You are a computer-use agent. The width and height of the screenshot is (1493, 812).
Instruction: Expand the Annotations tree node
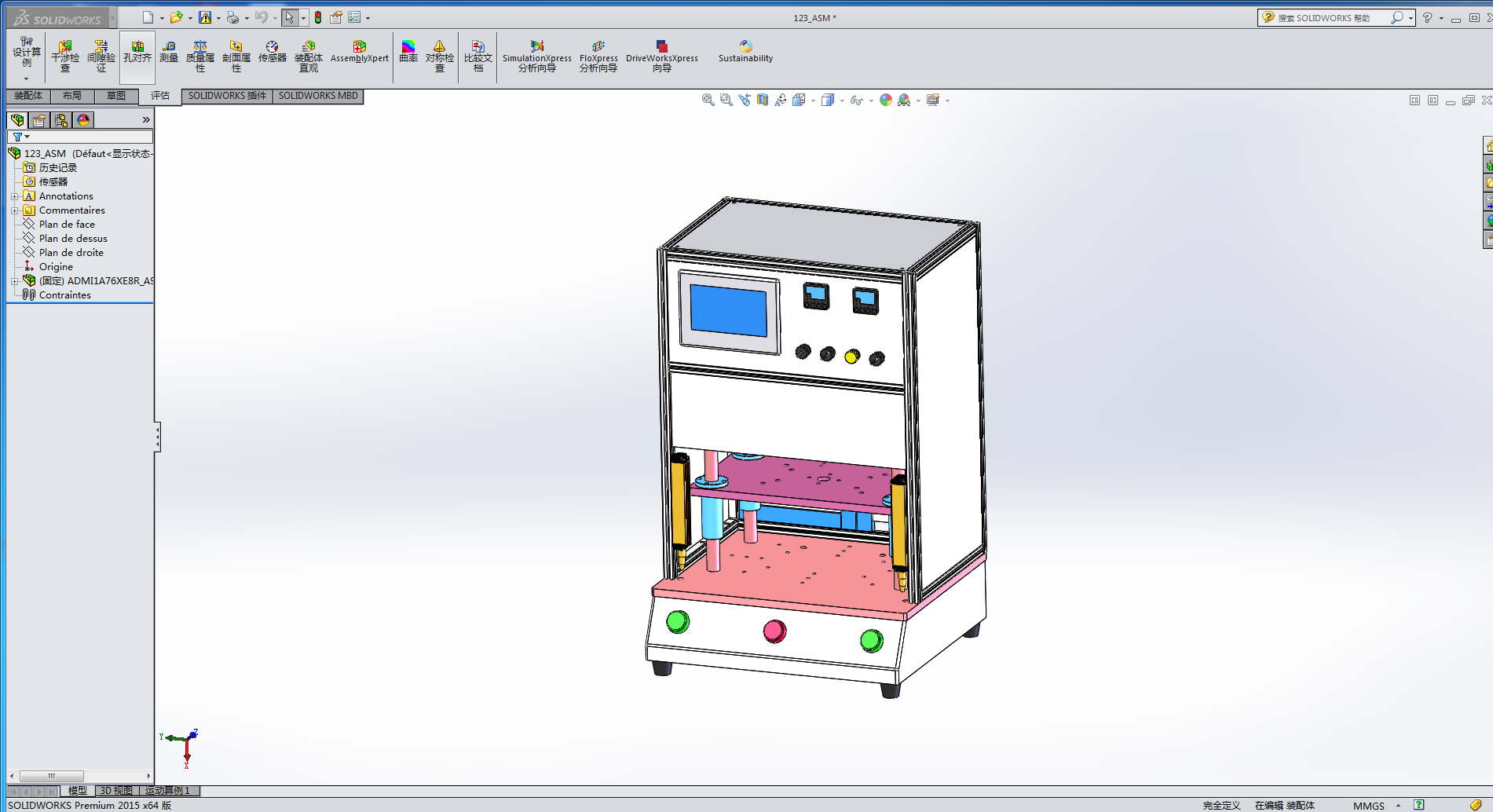[14, 196]
